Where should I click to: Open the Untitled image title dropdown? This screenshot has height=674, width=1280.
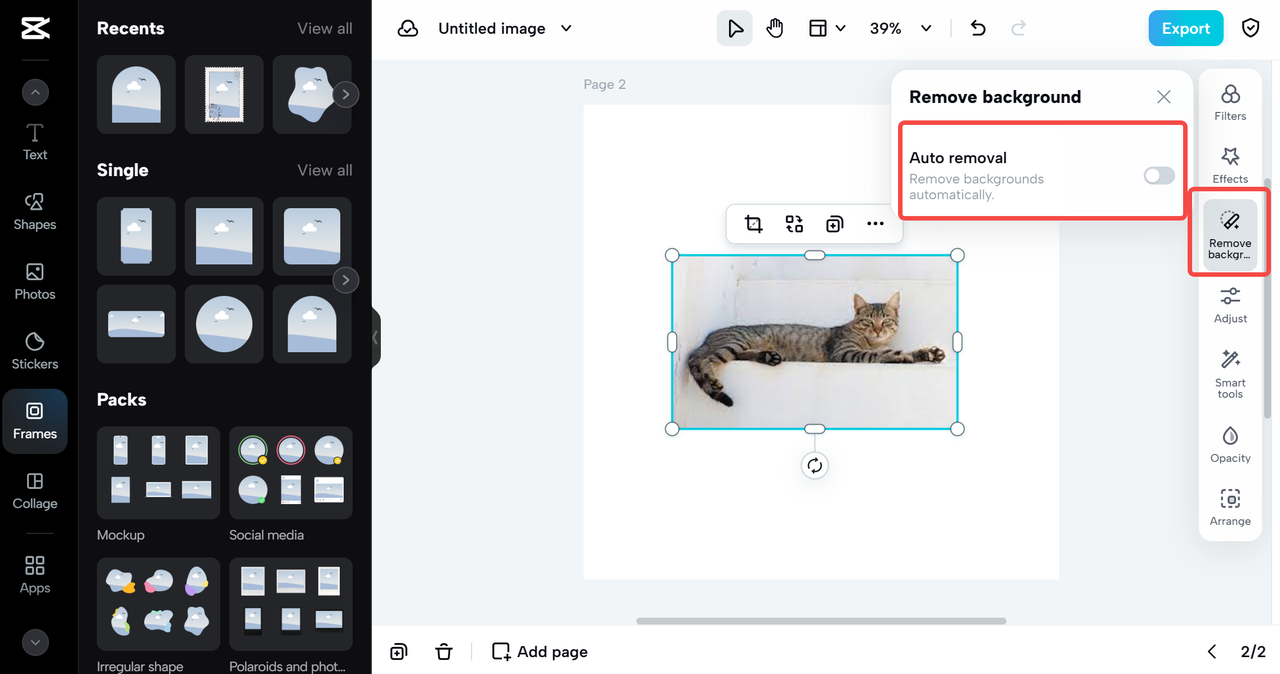coord(505,29)
